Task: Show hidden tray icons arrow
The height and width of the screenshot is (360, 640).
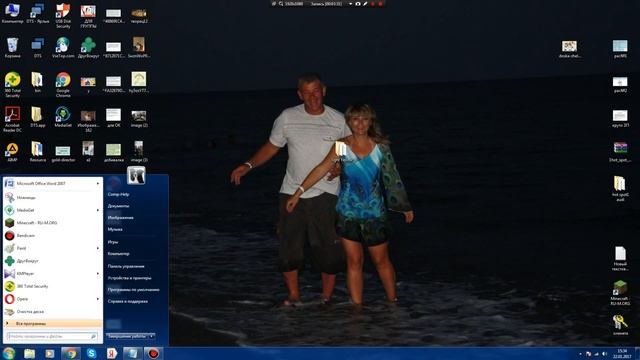Action: 580,354
